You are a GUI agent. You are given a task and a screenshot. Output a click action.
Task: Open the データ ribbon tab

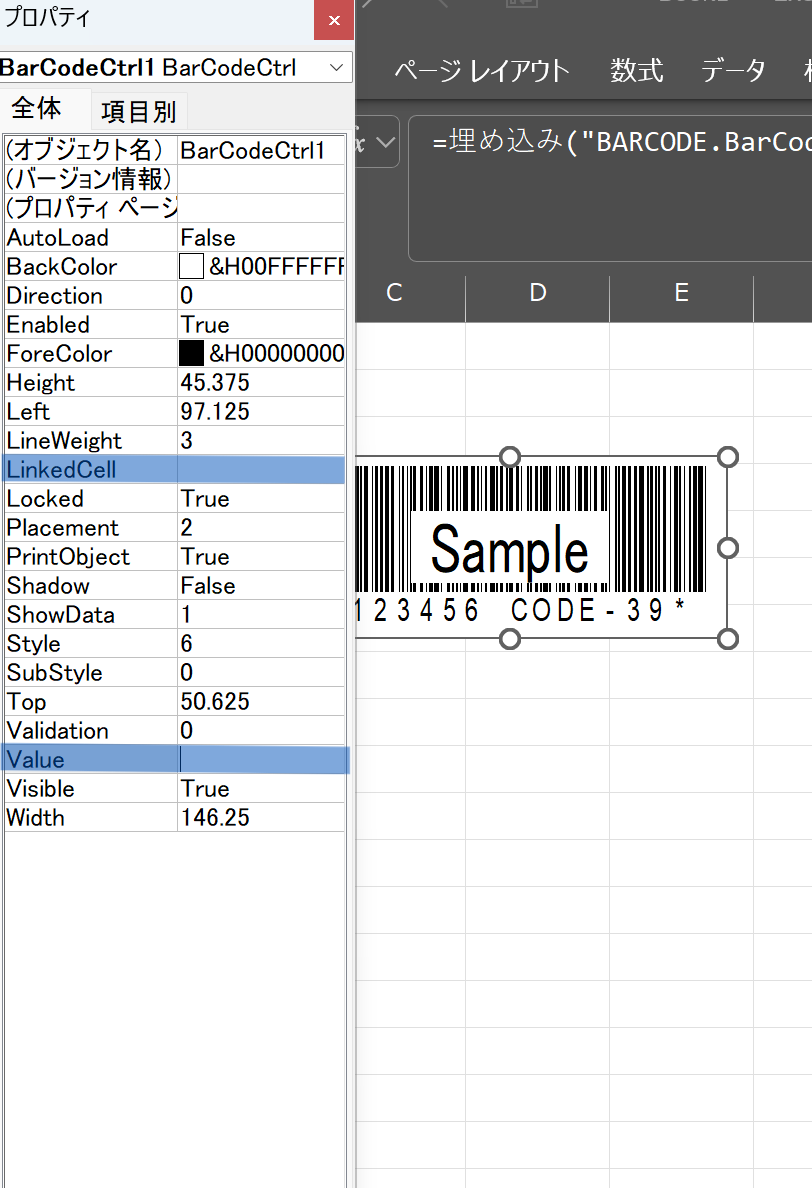pyautogui.click(x=733, y=71)
